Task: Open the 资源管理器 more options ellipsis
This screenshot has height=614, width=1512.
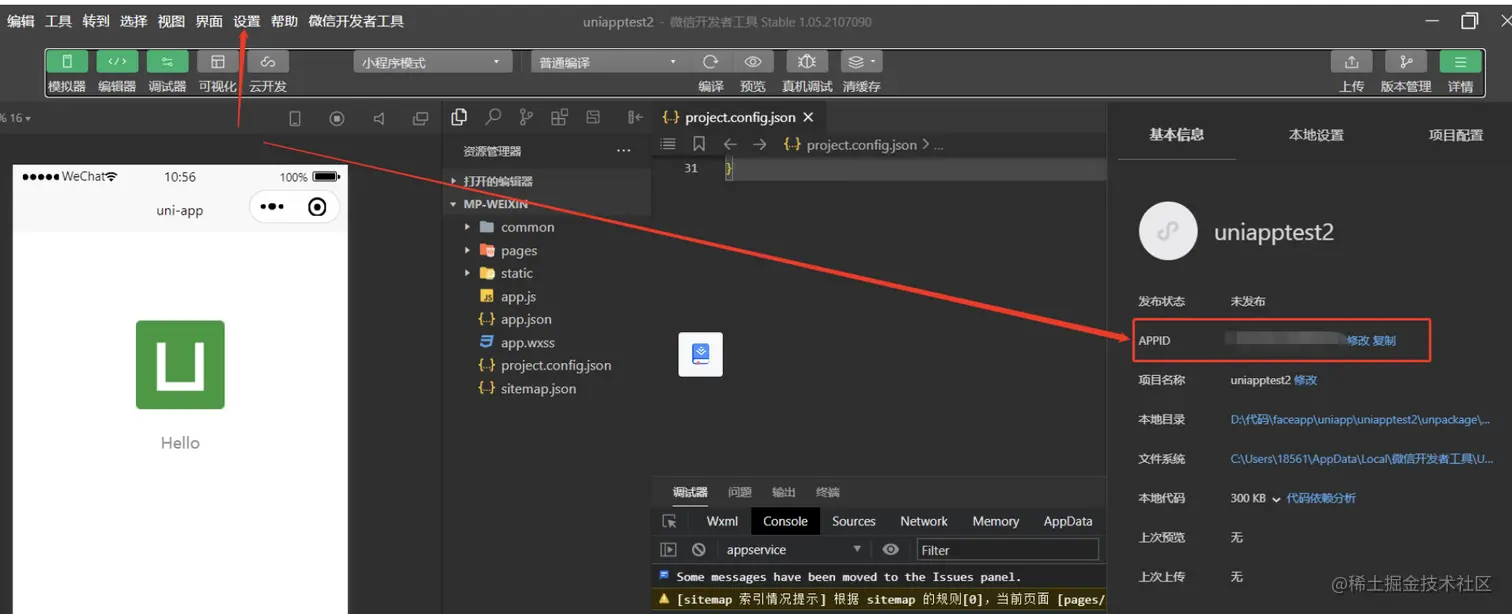Action: [x=624, y=151]
